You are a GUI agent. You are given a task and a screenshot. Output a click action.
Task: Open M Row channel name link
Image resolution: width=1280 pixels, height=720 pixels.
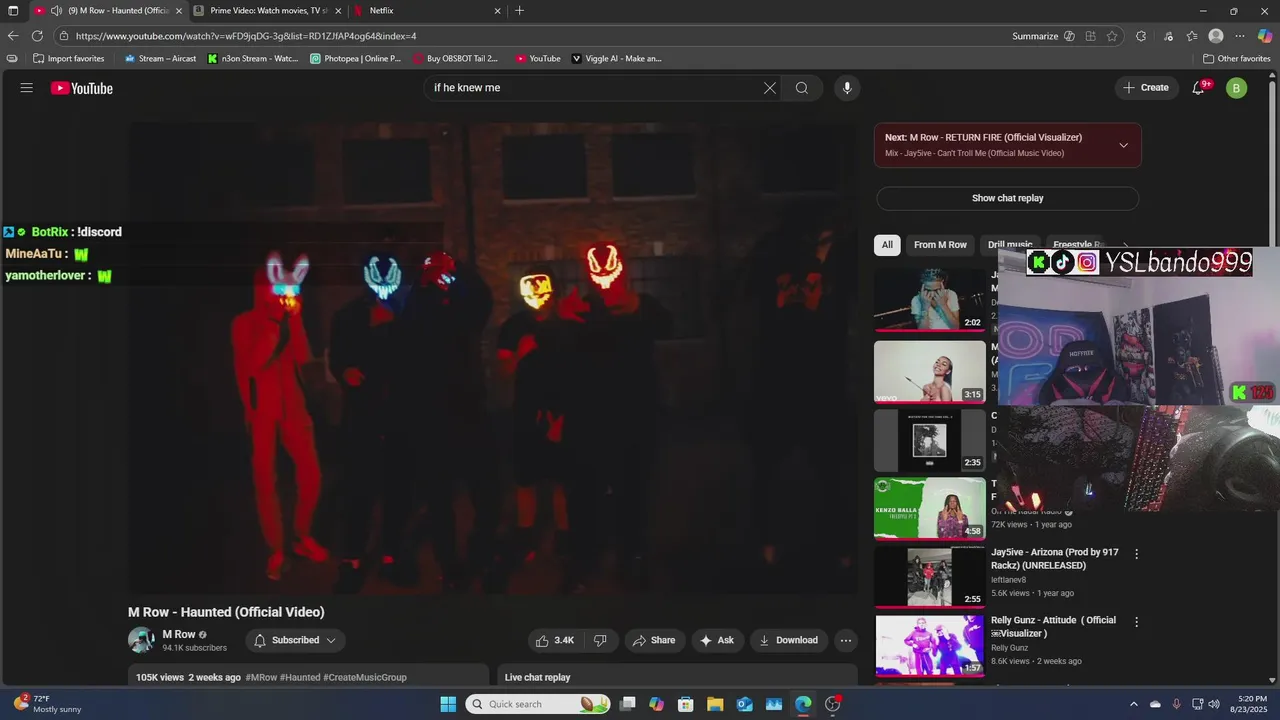point(179,634)
